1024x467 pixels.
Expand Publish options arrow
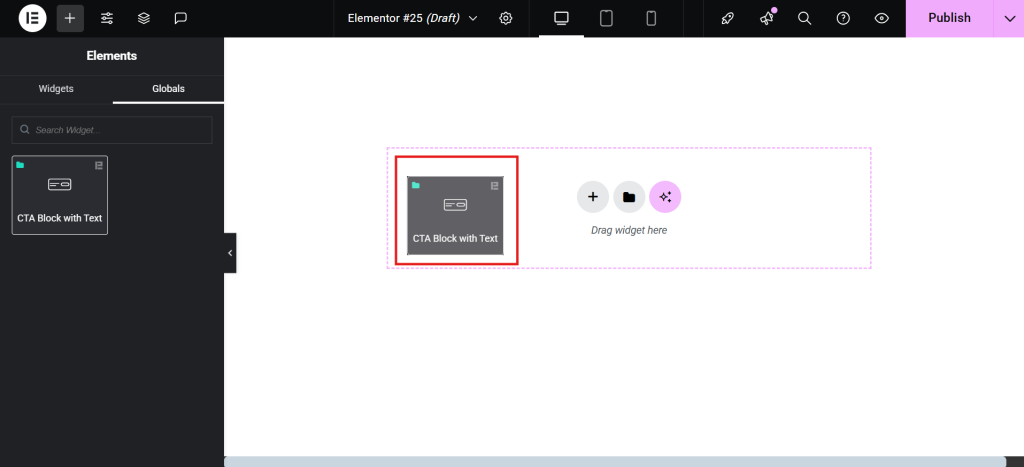[1009, 18]
